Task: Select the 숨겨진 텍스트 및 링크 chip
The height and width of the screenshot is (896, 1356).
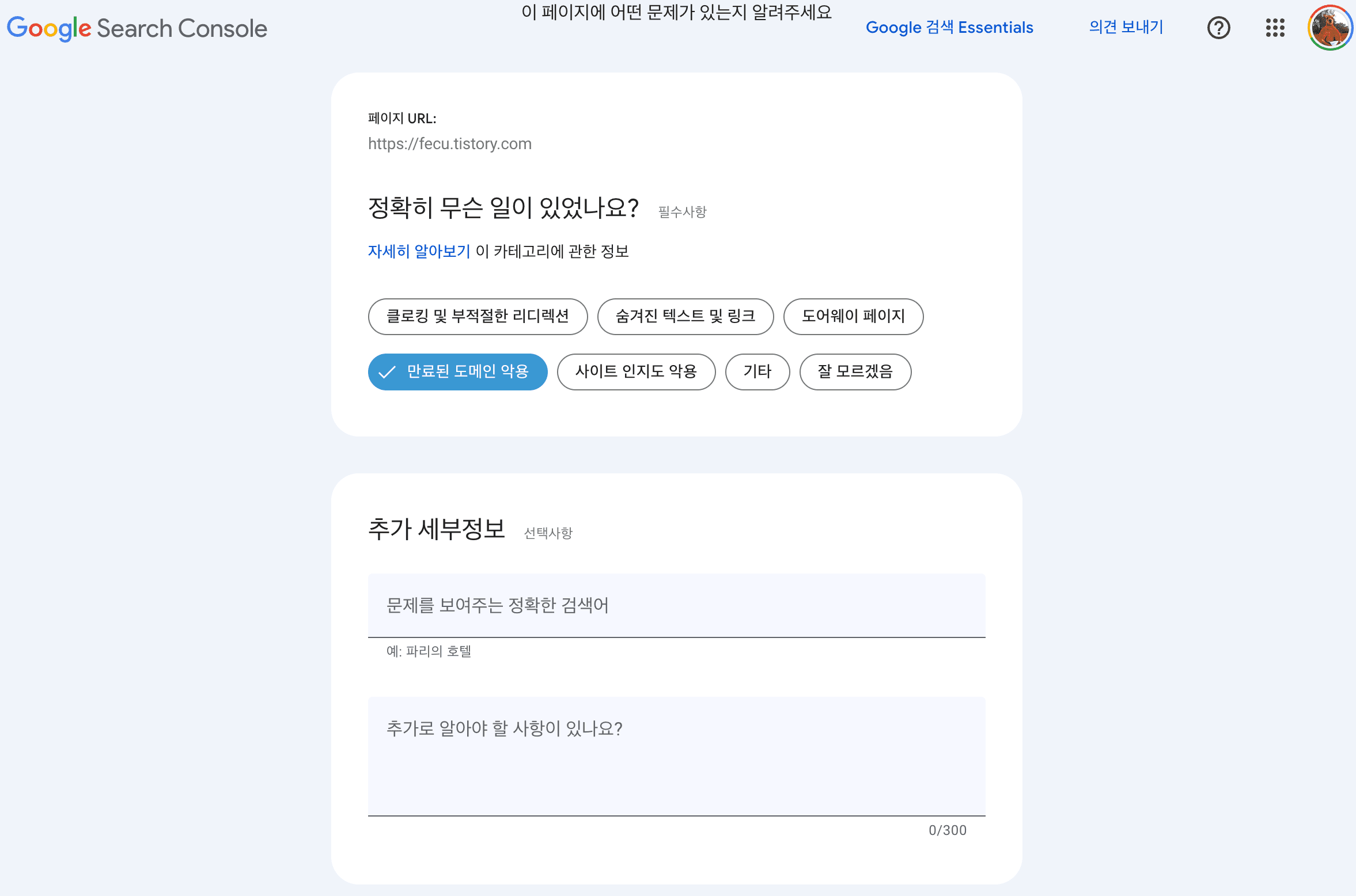Action: coord(685,316)
